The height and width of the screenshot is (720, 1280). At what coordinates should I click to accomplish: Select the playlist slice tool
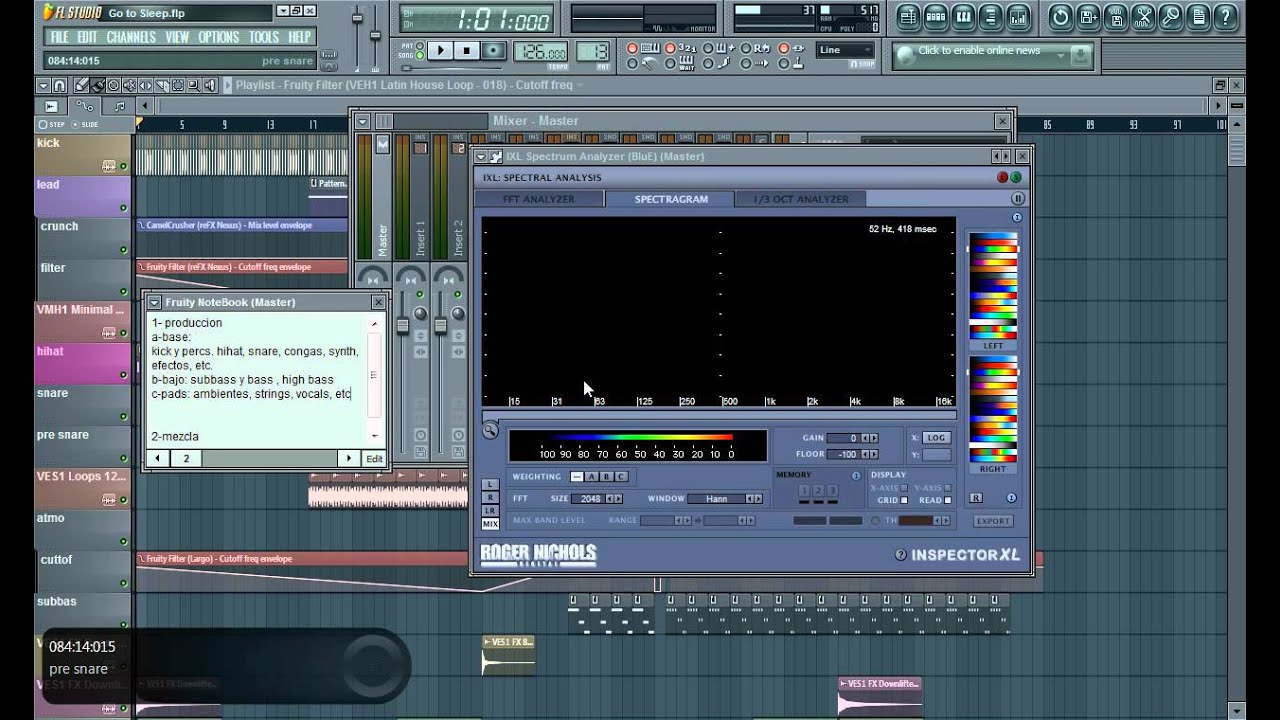[x=162, y=86]
